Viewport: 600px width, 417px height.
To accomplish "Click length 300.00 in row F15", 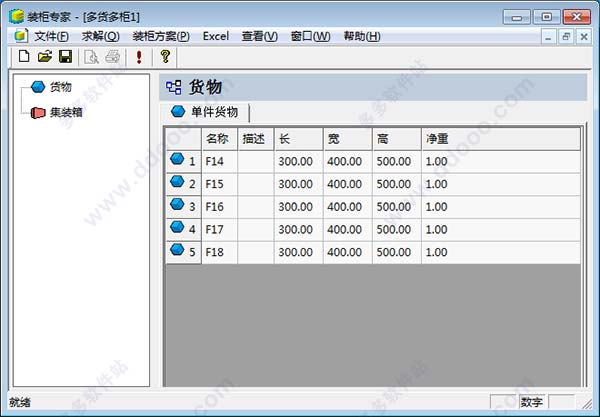I will click(298, 184).
